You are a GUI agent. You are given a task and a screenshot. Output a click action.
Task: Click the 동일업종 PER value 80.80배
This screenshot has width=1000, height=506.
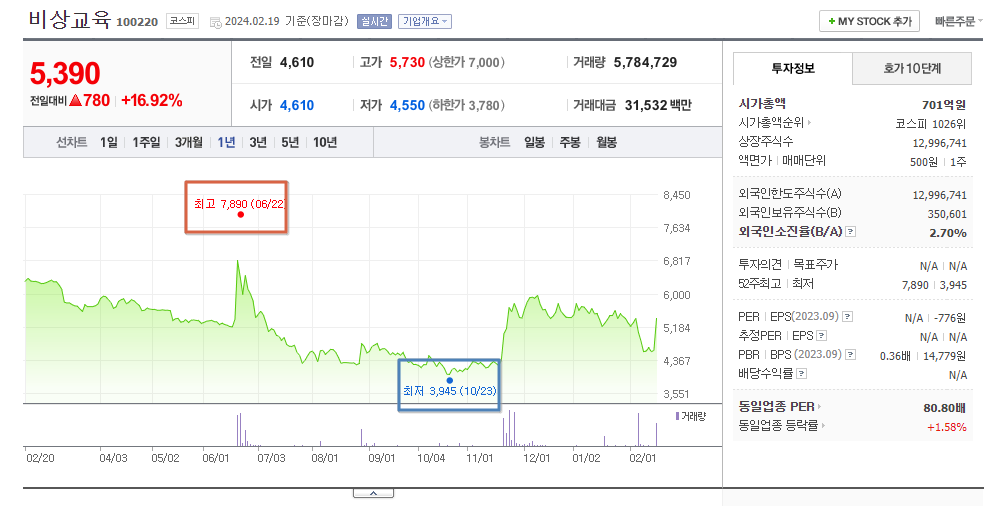(945, 407)
